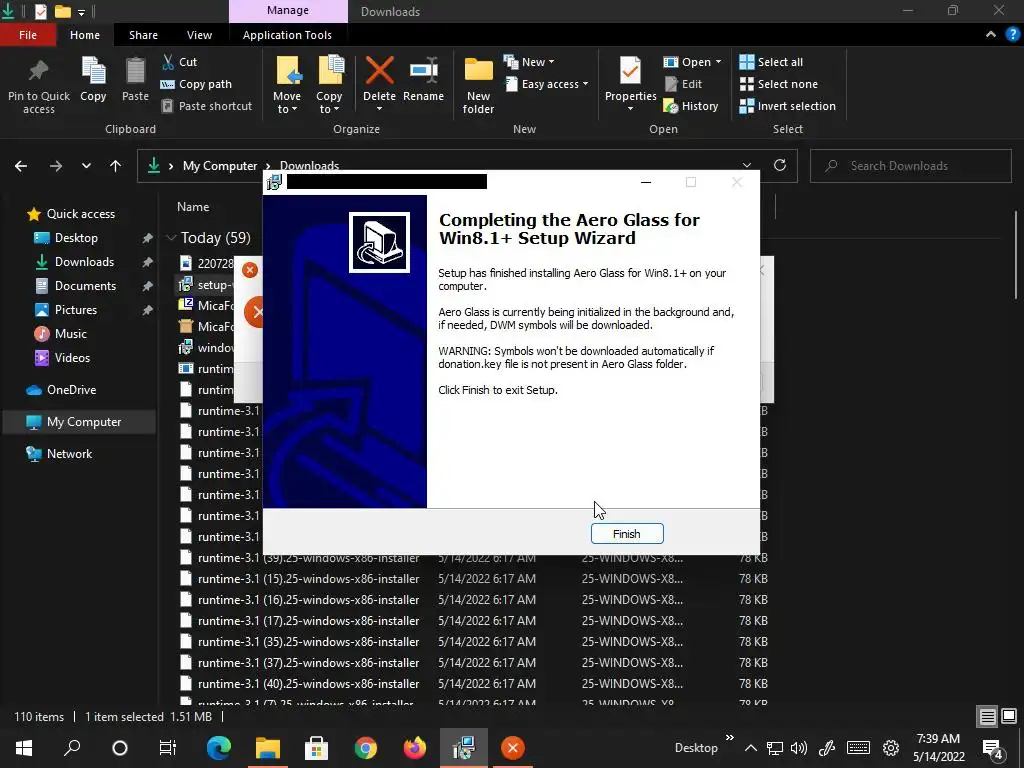Click the Rename ribbon icon

click(x=423, y=80)
